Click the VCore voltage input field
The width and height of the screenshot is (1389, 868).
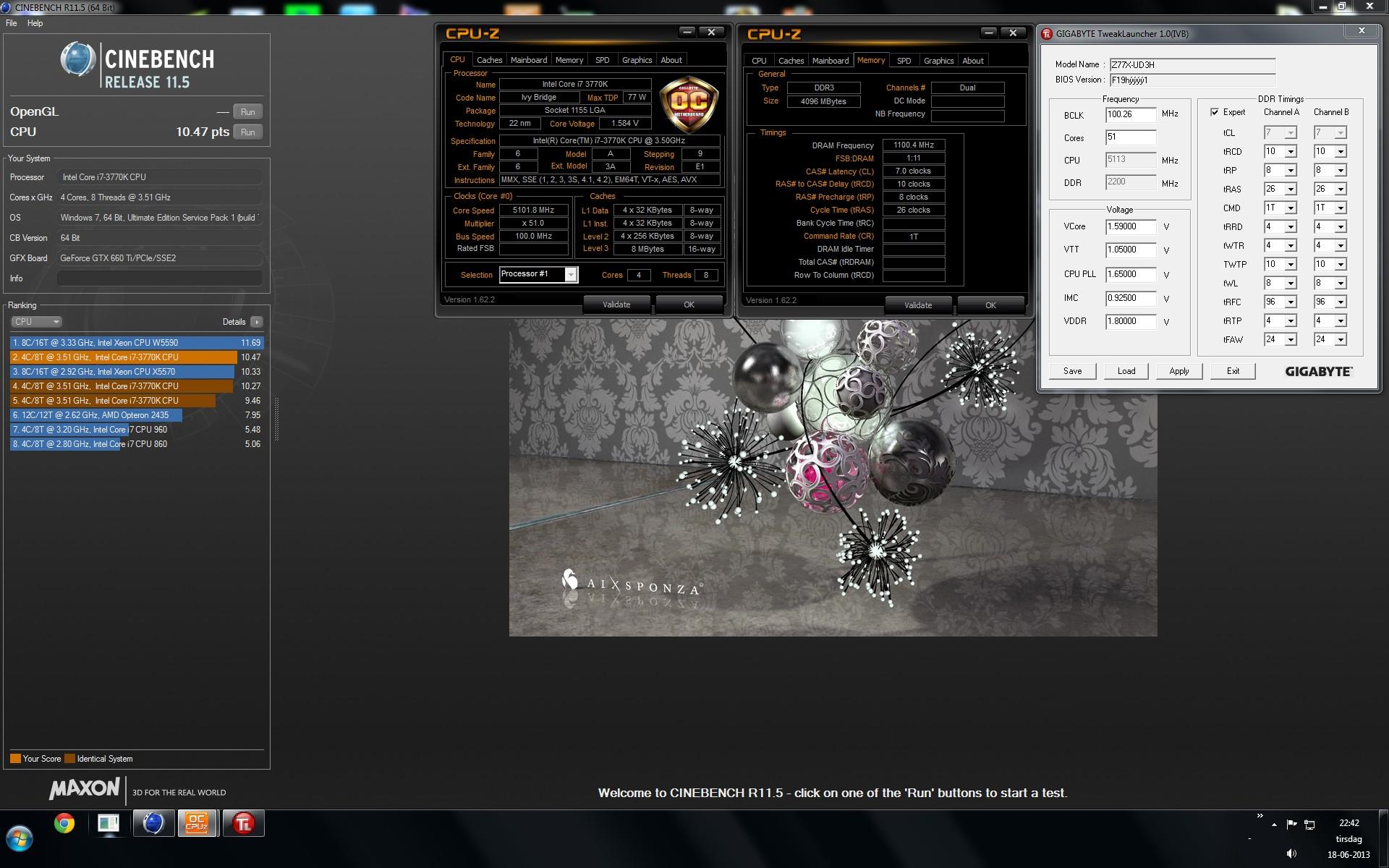1131,227
